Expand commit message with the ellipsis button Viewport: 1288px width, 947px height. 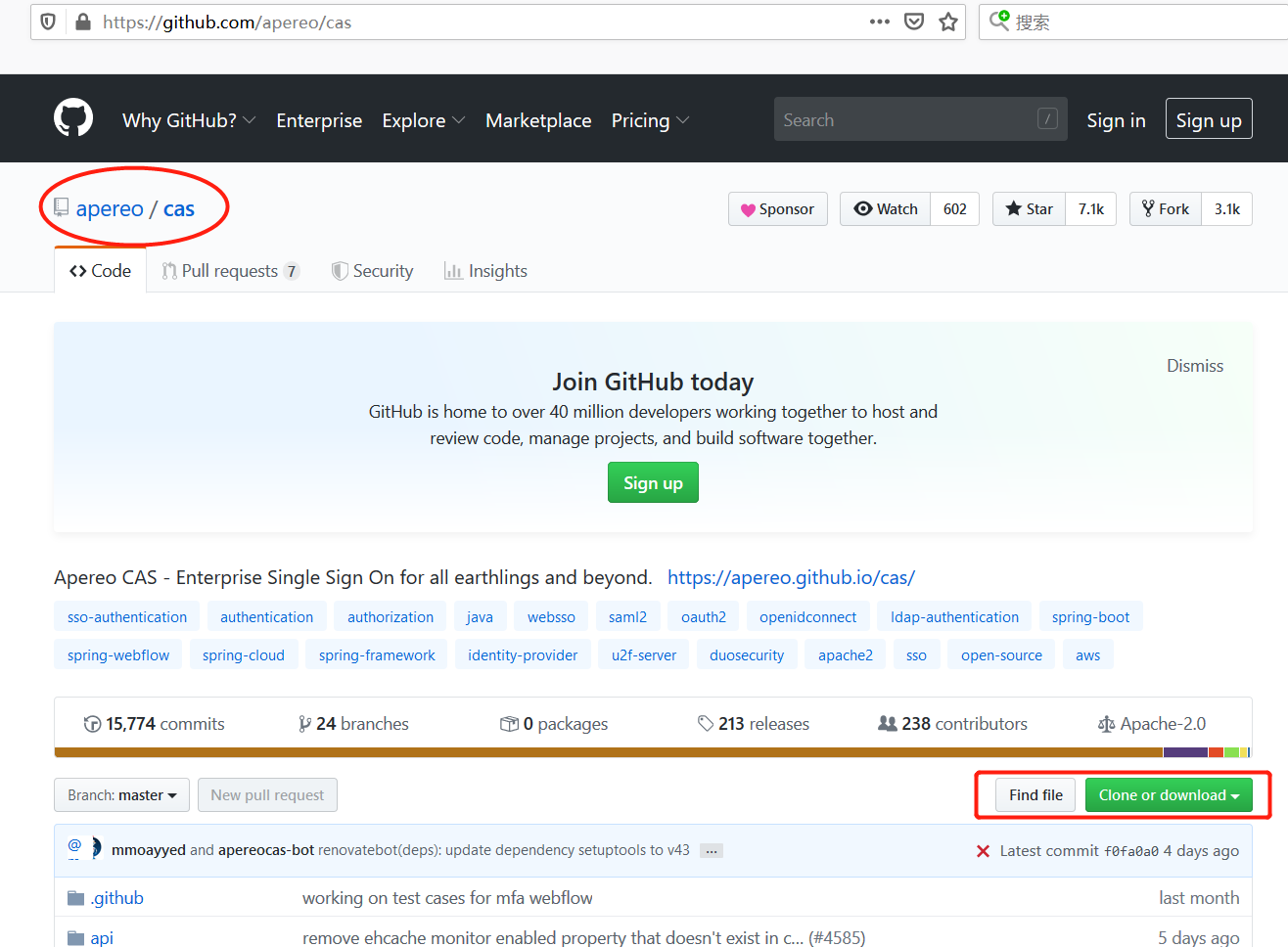(712, 851)
